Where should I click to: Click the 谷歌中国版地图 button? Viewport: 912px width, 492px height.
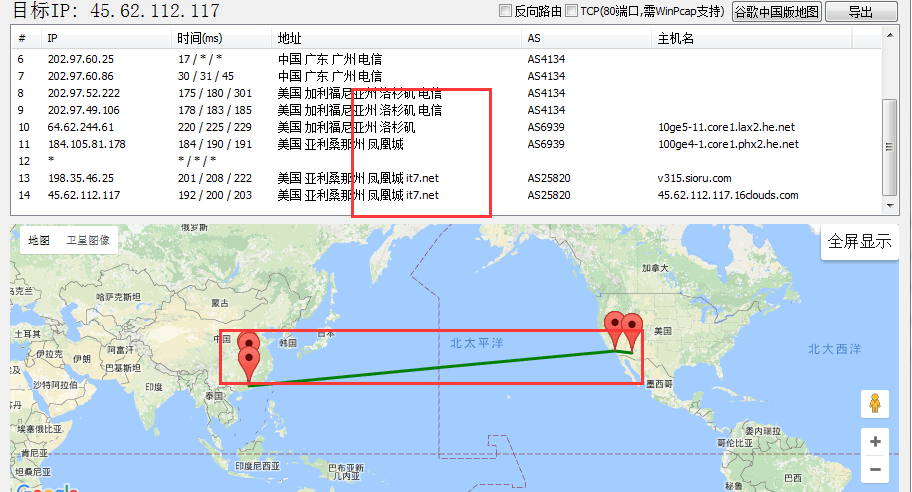(x=777, y=12)
